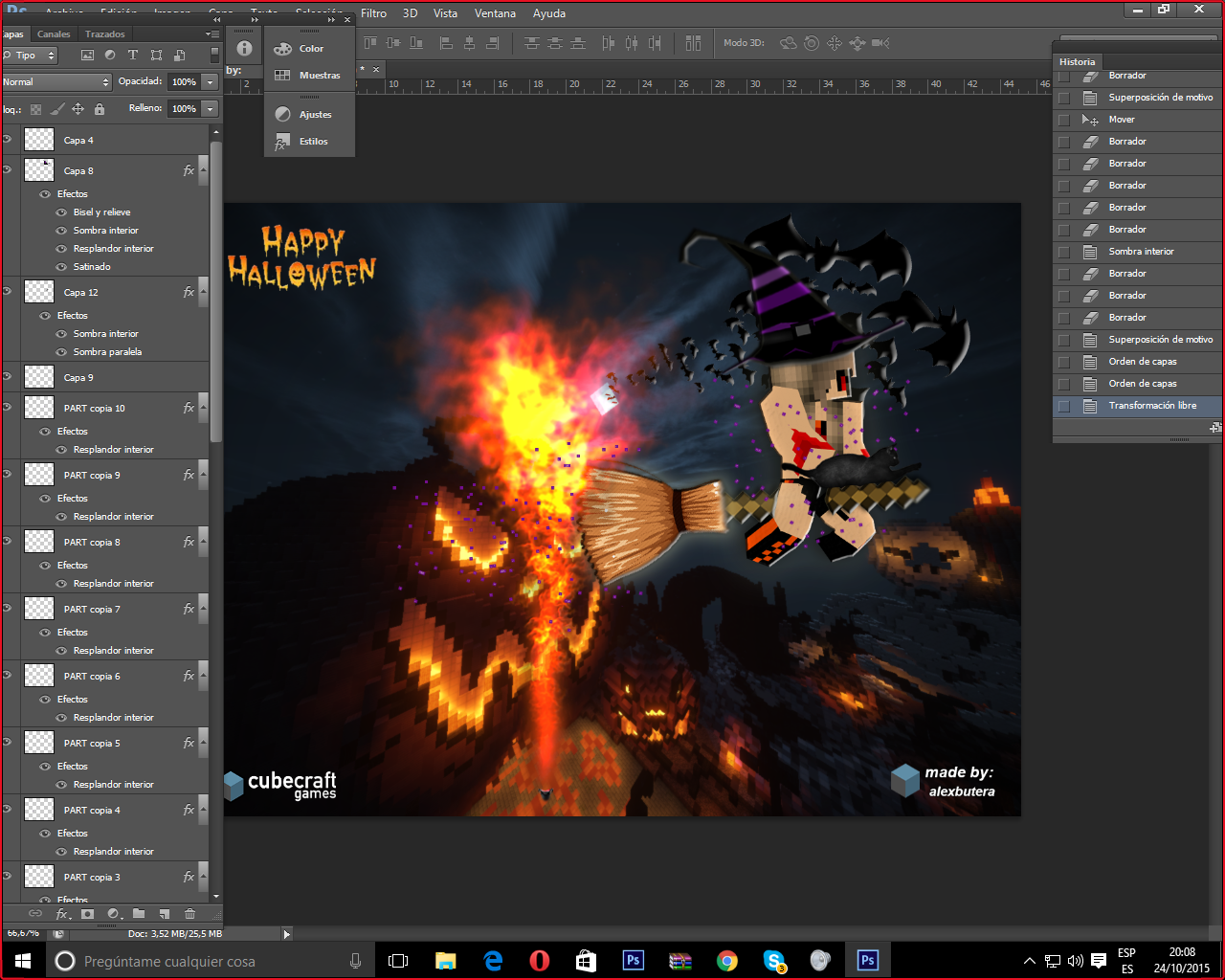This screenshot has height=980, width=1225.
Task: Click the auto-align layers icon
Action: click(693, 43)
